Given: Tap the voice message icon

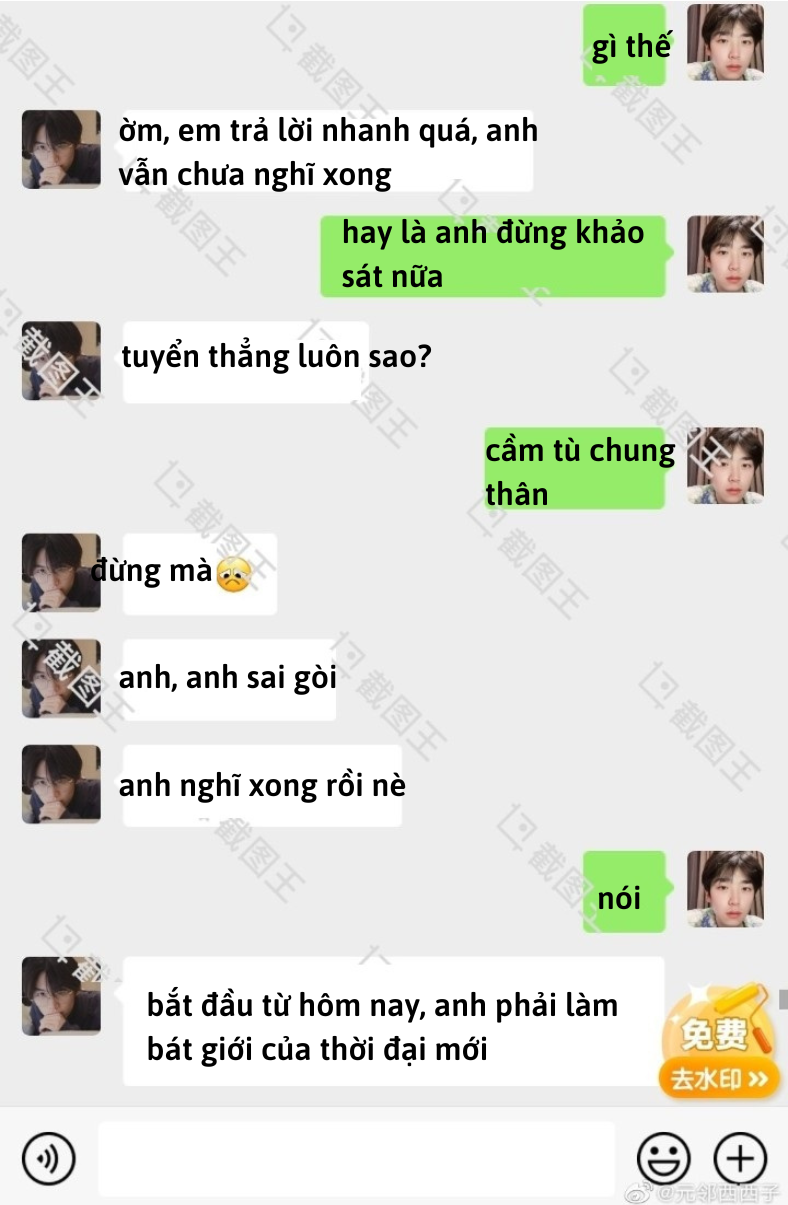Looking at the screenshot, I should pos(49,1159).
